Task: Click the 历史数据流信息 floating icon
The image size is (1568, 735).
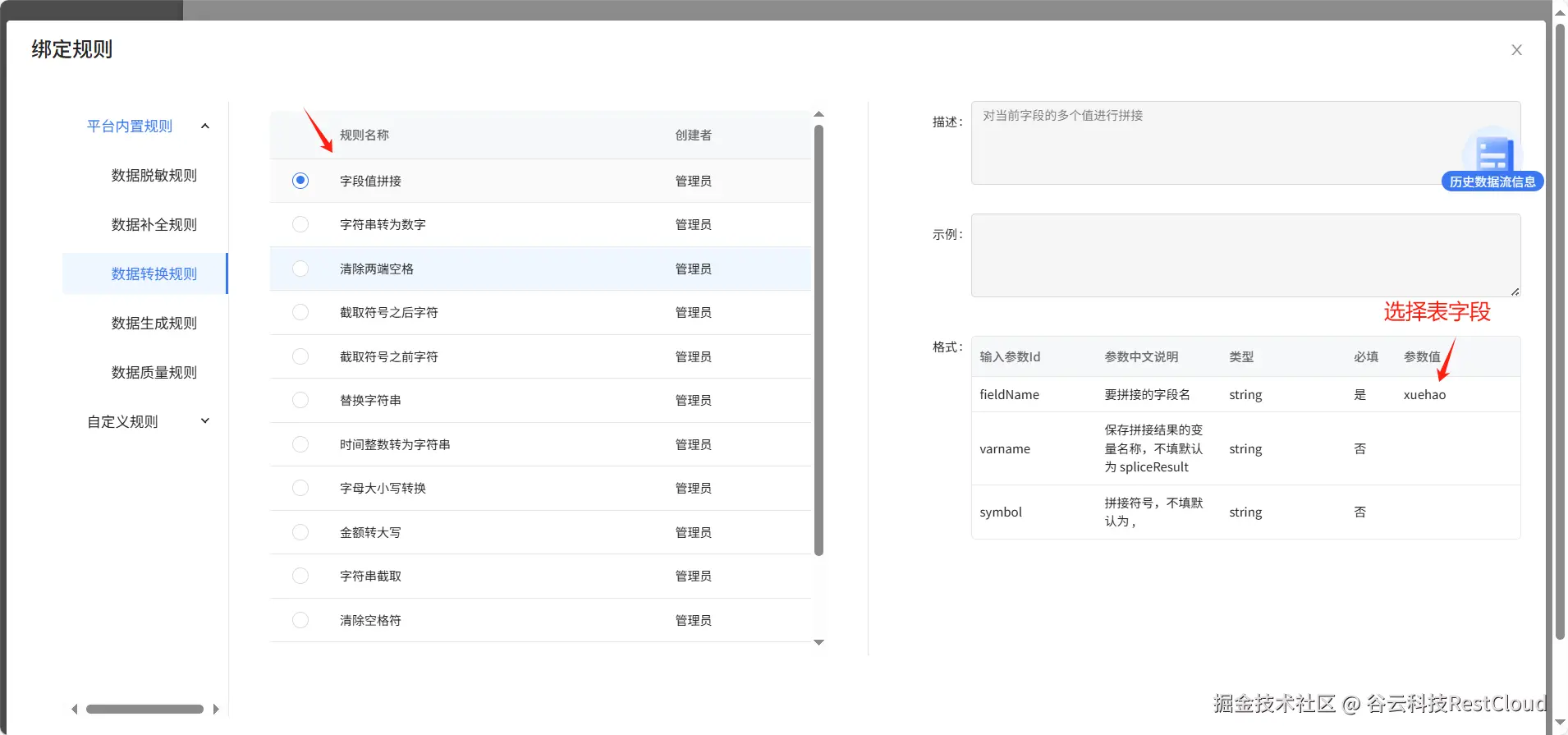Action: point(1492,161)
